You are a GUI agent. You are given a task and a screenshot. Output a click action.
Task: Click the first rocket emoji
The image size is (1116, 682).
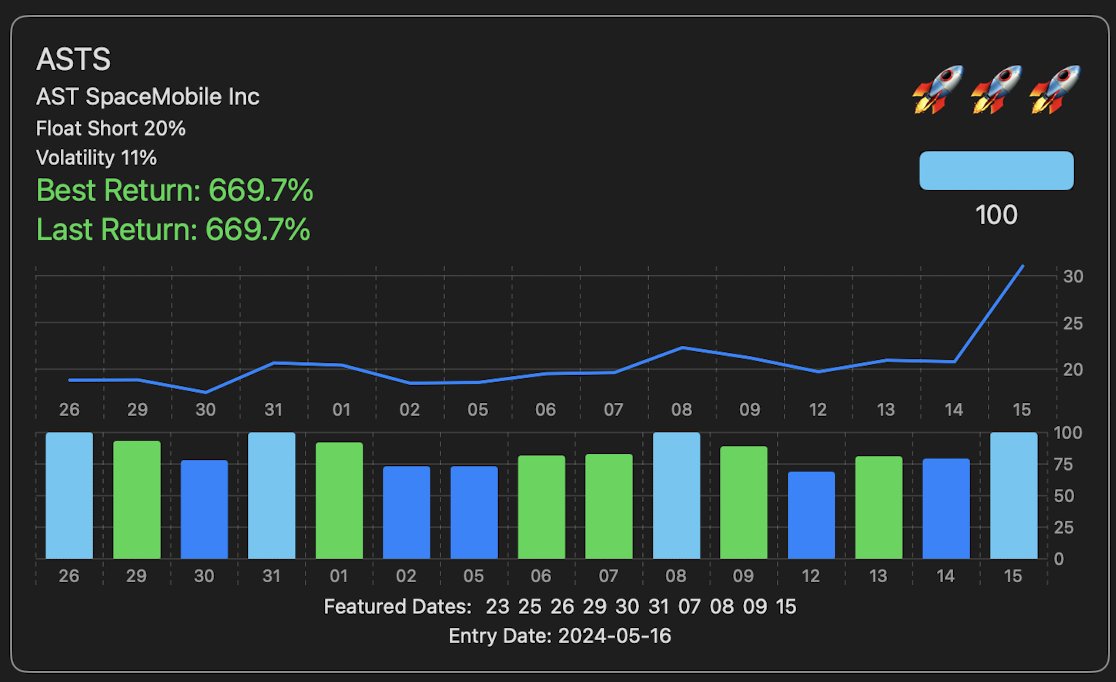click(938, 90)
